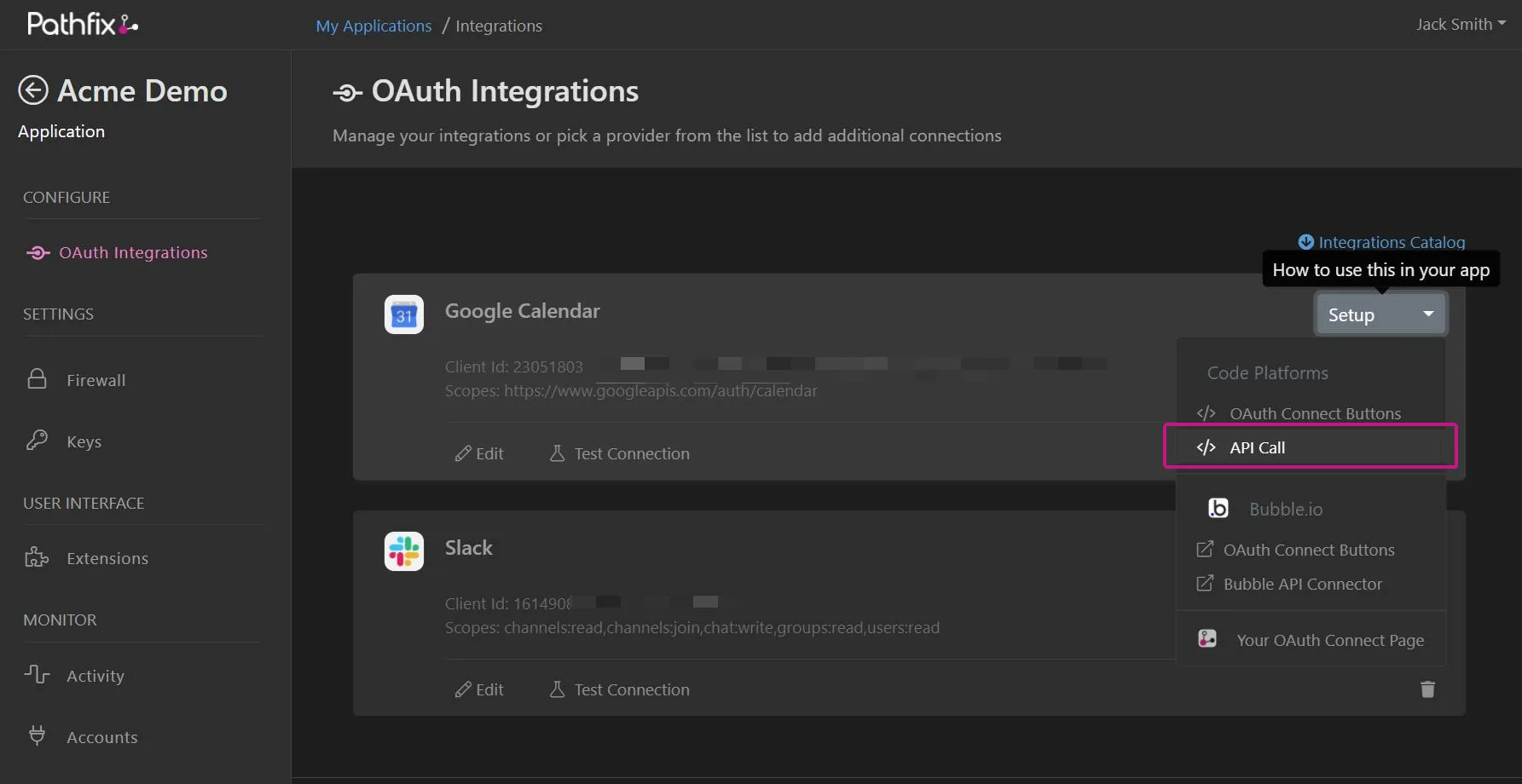This screenshot has height=784, width=1522.
Task: Click the Activity pulse icon
Action: click(37, 674)
